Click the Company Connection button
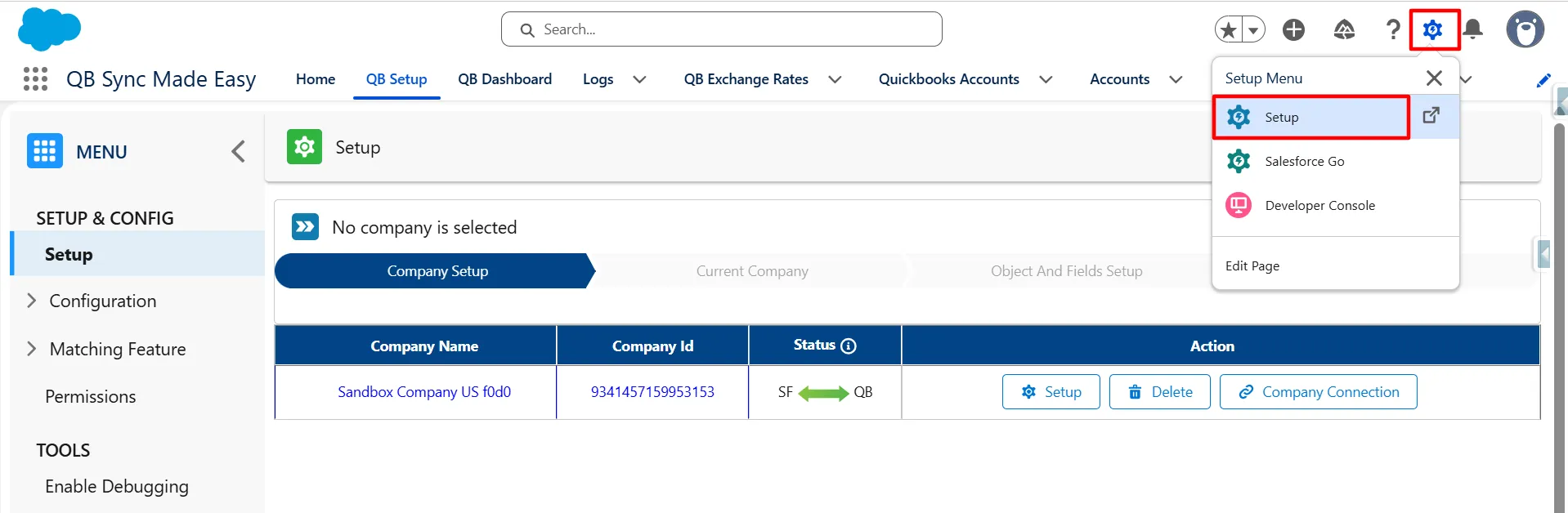 (1318, 392)
